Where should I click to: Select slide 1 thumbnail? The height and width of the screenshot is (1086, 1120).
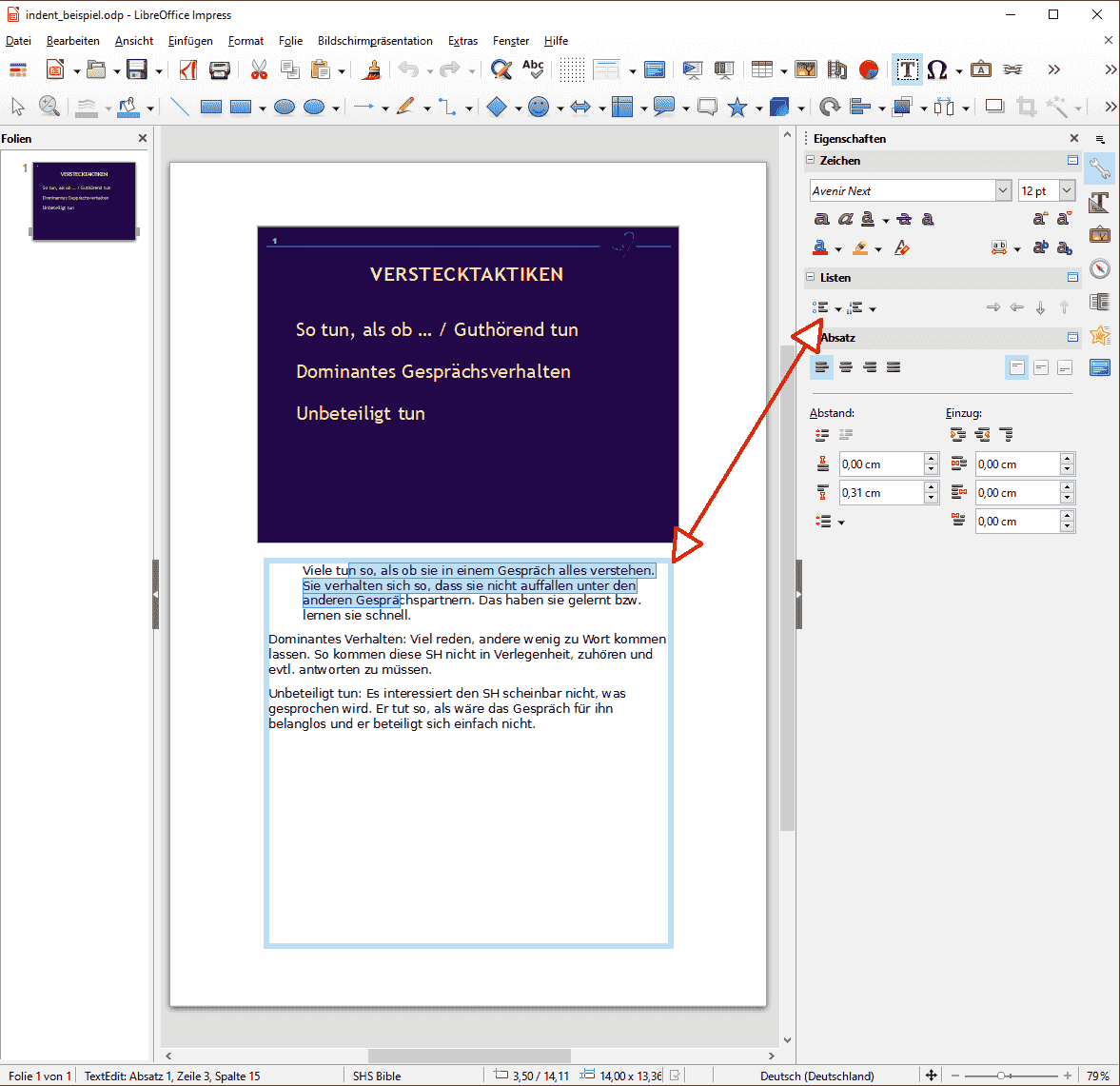coord(85,201)
